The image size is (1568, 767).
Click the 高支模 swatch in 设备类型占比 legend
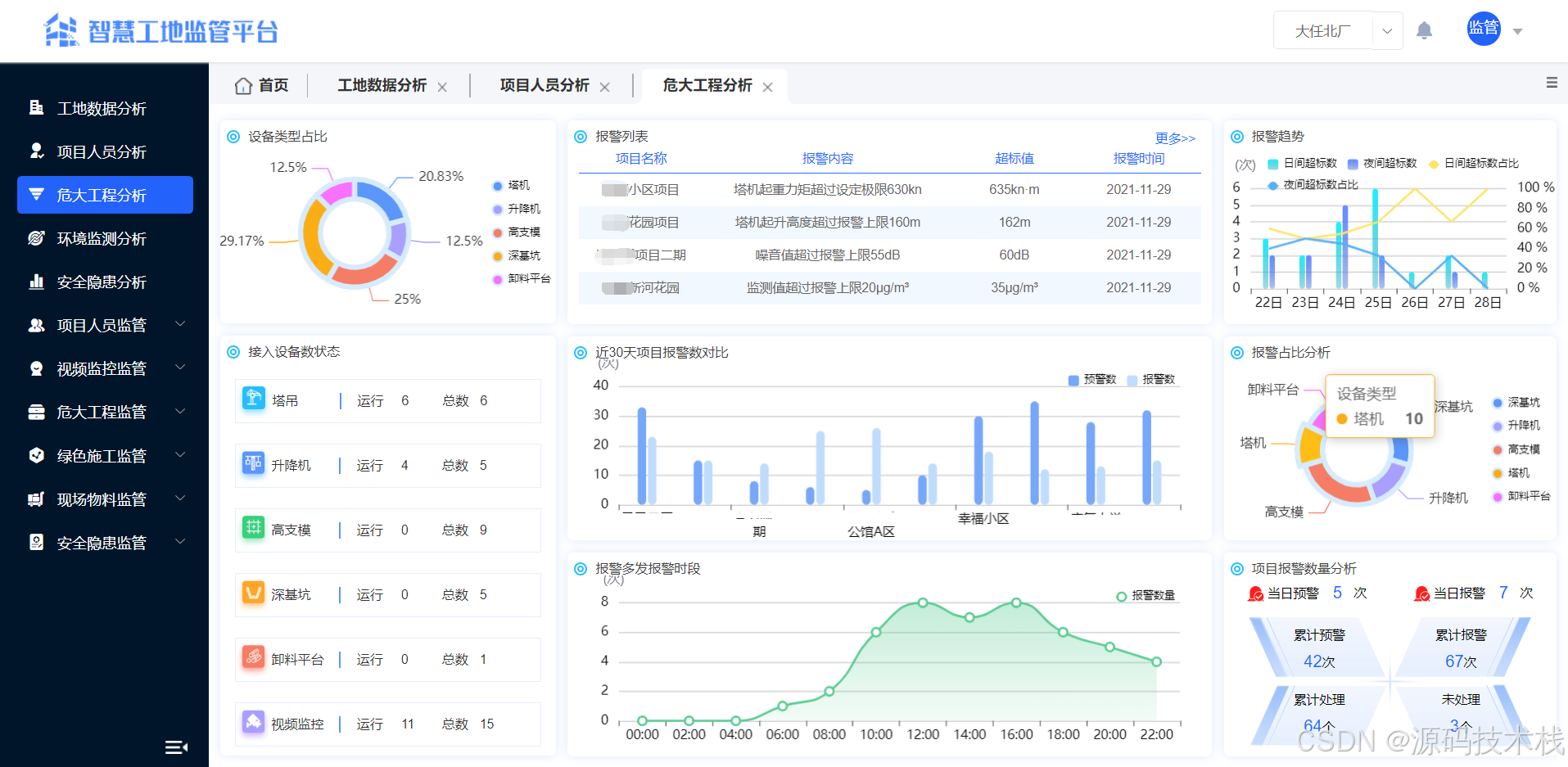[x=497, y=232]
